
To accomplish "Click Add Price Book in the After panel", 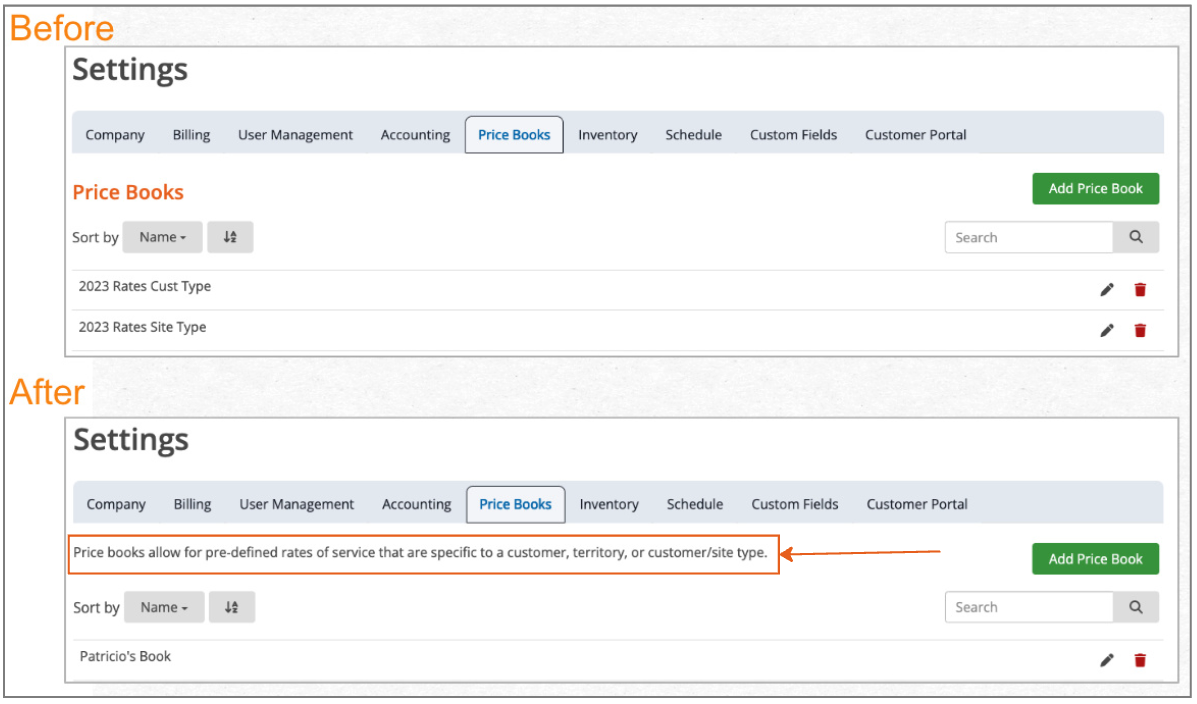I will [1095, 559].
